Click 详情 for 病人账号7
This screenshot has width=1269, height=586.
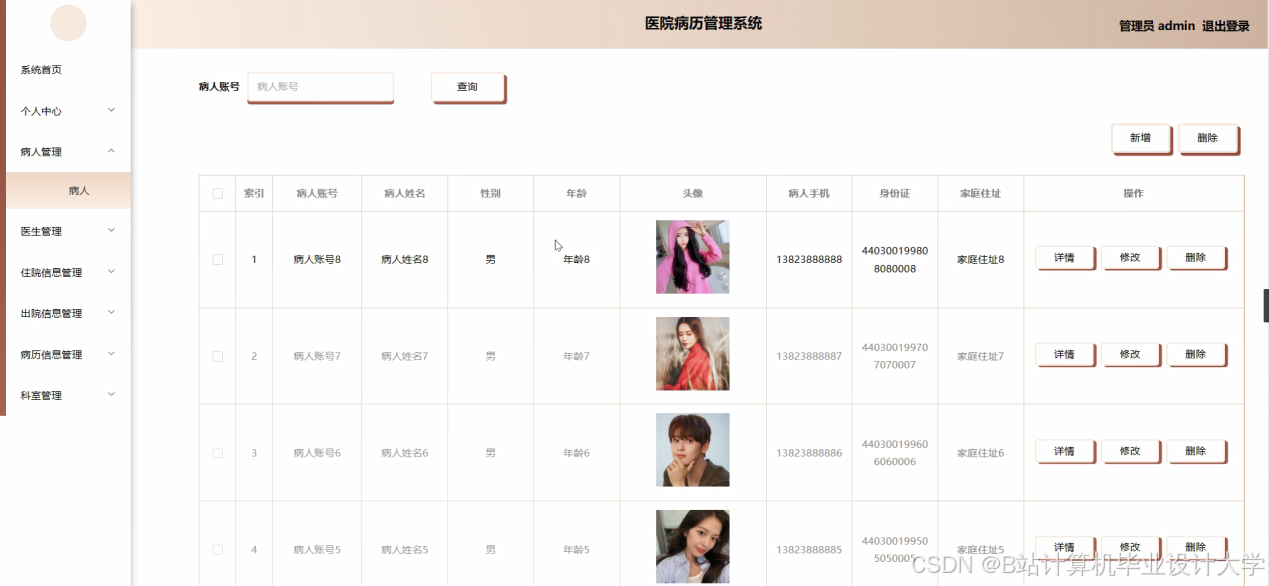pos(1065,355)
